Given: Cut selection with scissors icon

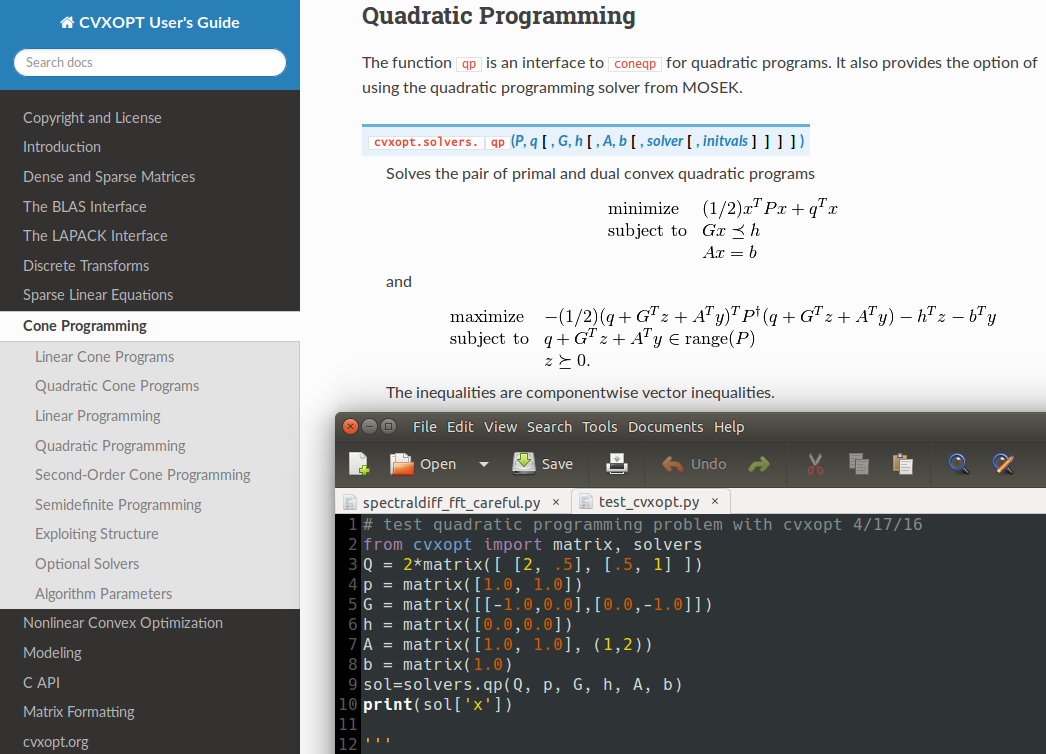Looking at the screenshot, I should point(815,464).
